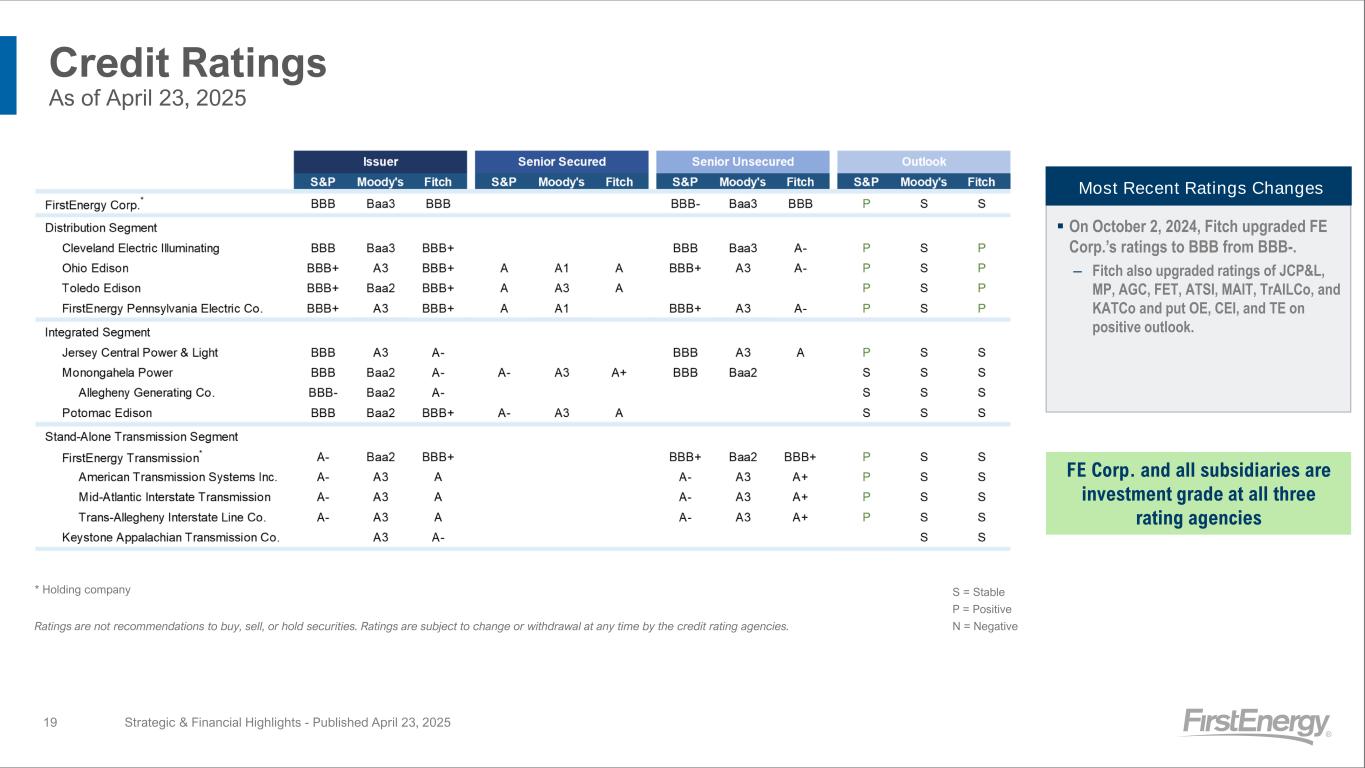The image size is (1365, 768).
Task: Select the "S&P" subheader under Issuer
Action: point(323,182)
